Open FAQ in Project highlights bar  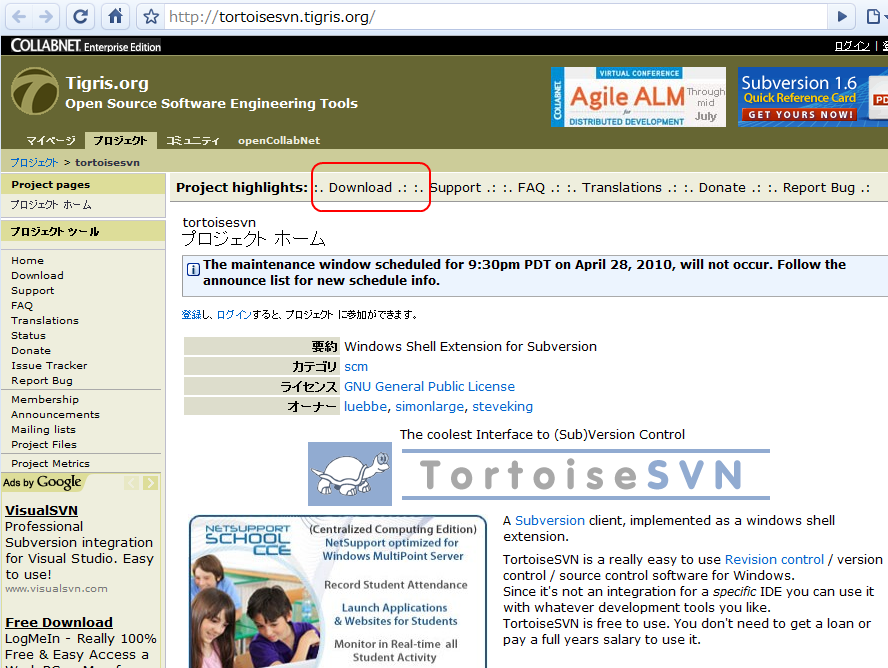pyautogui.click(x=531, y=187)
